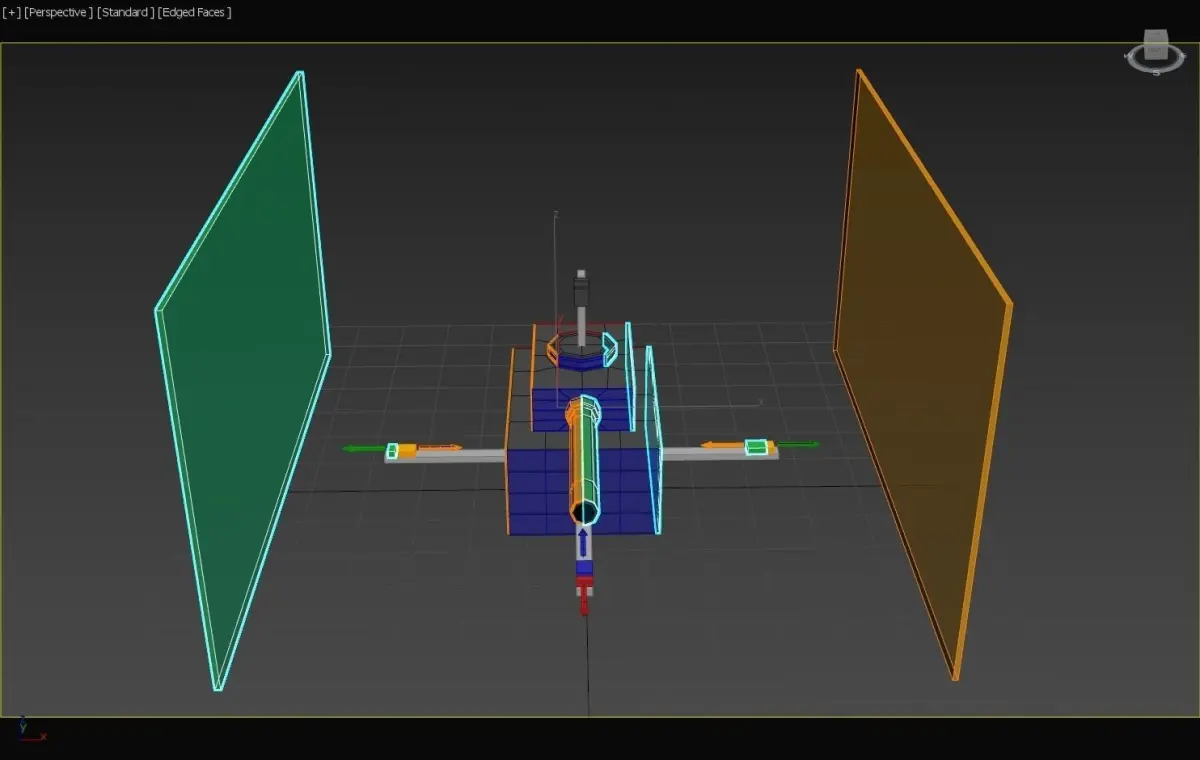Click the S compass letter on ViewCube ring
Viewport: 1200px width, 760px height.
[x=1157, y=72]
